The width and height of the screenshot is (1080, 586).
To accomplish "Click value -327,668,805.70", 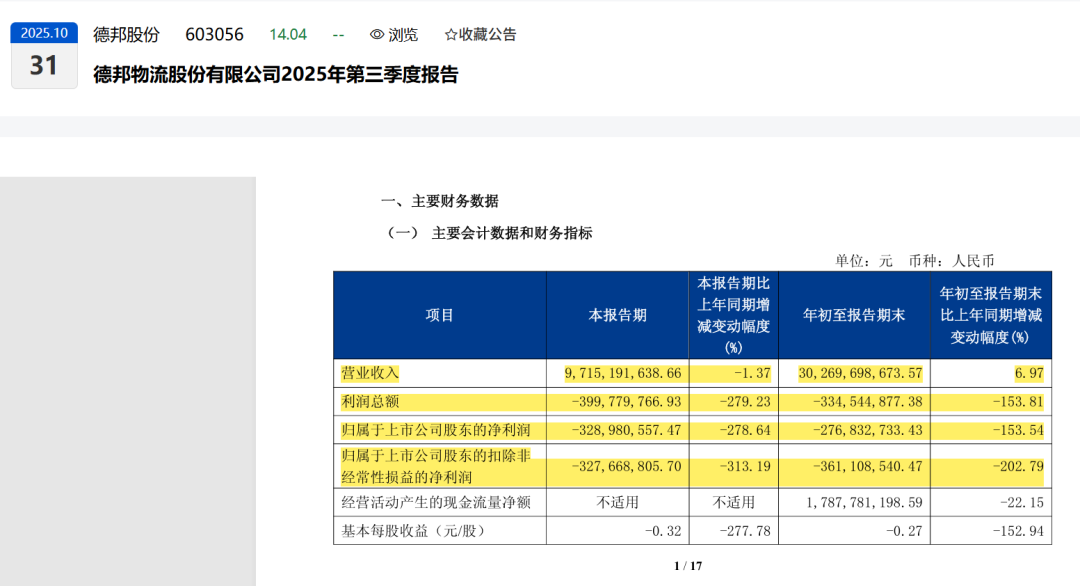I will 627,466.
